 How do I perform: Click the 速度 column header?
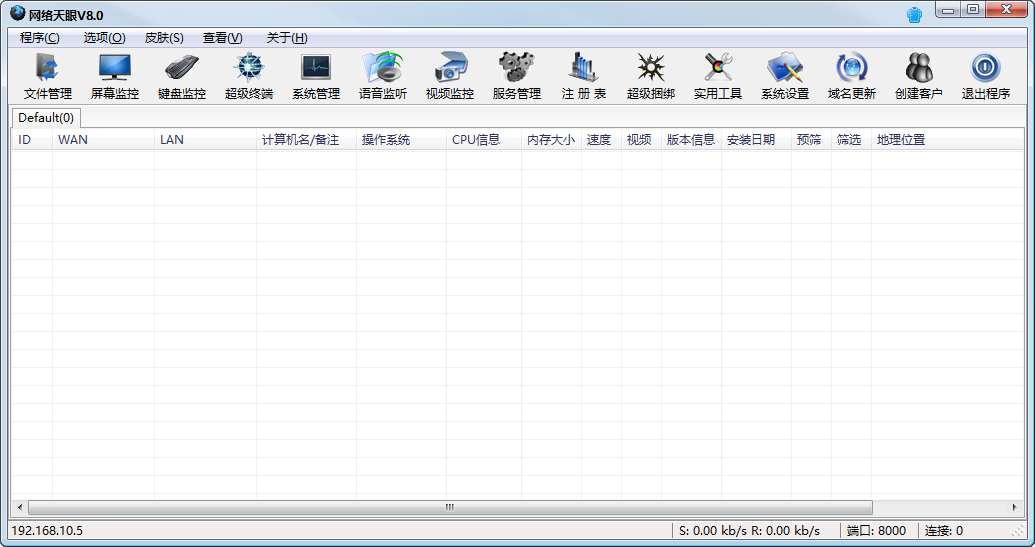click(601, 140)
